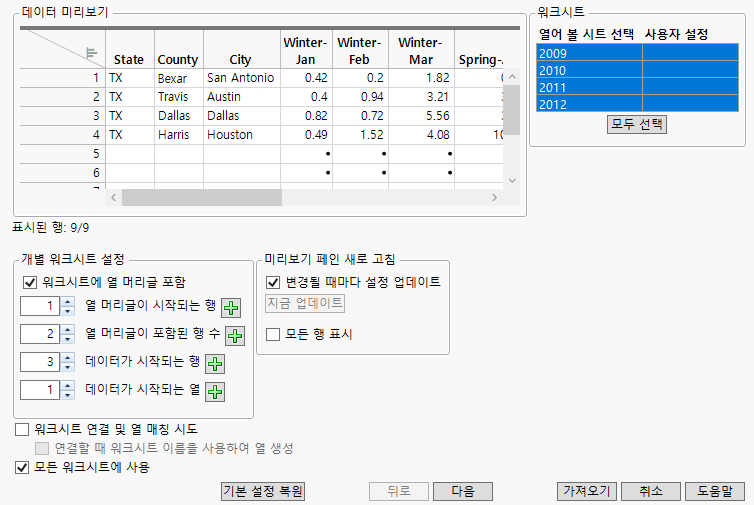Decrease 열 머리글이 포함된 행 수 down arrow
Image resolution: width=754 pixels, height=505 pixels.
[68, 339]
